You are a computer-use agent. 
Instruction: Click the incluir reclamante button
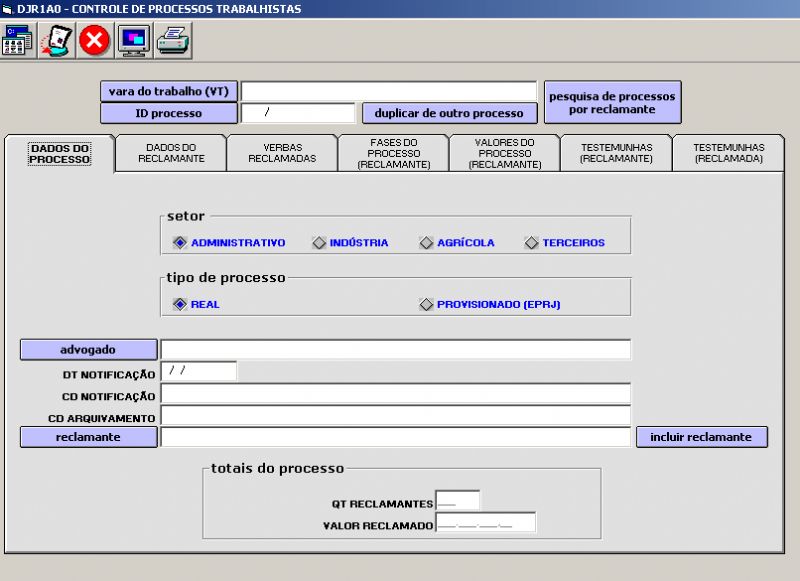(x=701, y=437)
